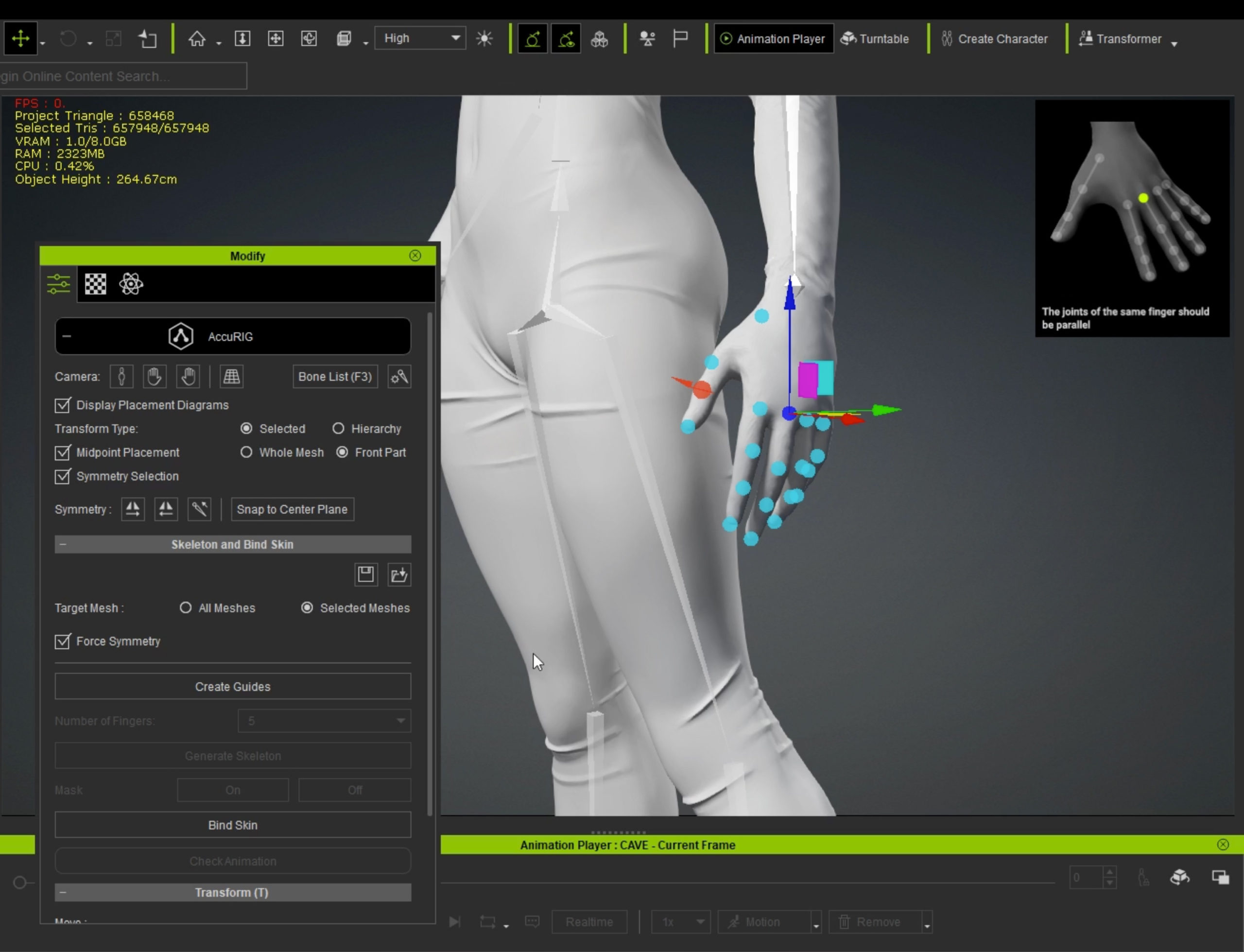Image resolution: width=1244 pixels, height=952 pixels.
Task: Click Snap to Center Plane button
Action: (x=292, y=509)
